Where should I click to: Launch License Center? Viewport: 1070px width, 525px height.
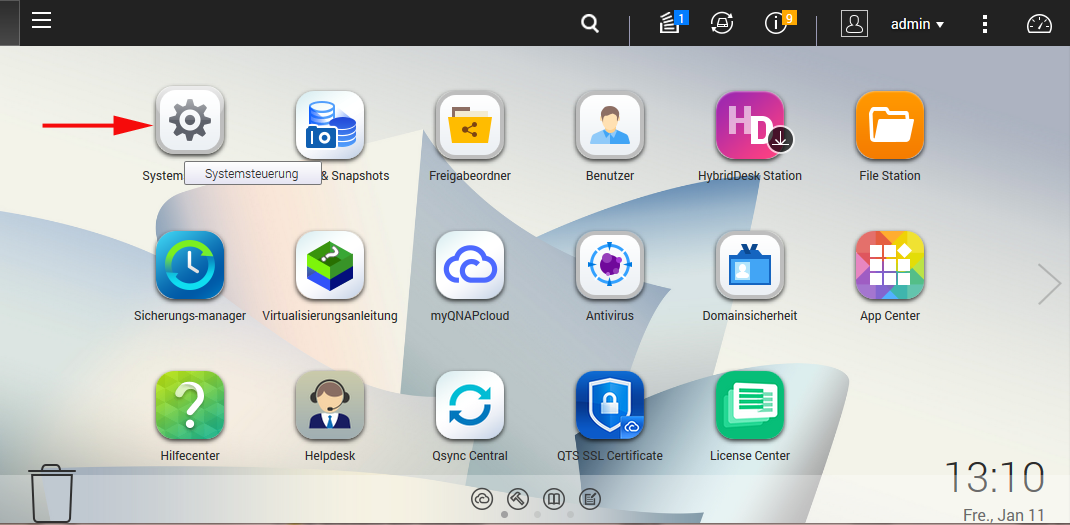[x=750, y=405]
